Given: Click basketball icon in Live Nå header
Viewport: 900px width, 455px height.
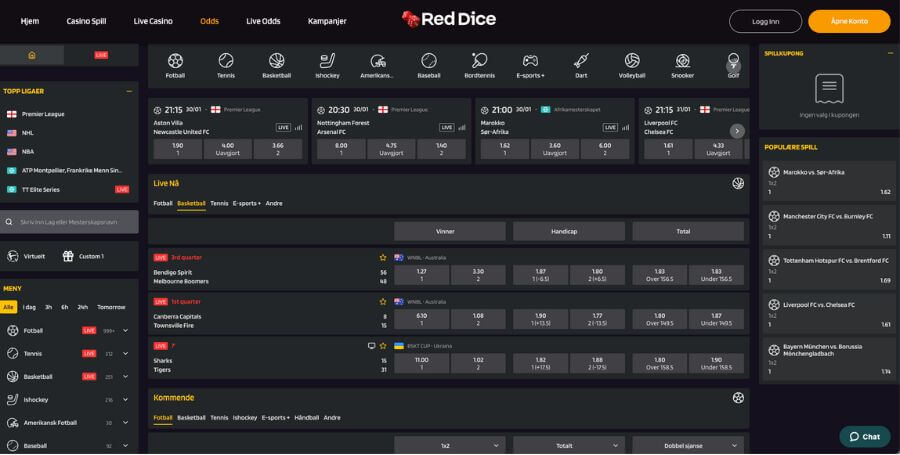Looking at the screenshot, I should (738, 184).
